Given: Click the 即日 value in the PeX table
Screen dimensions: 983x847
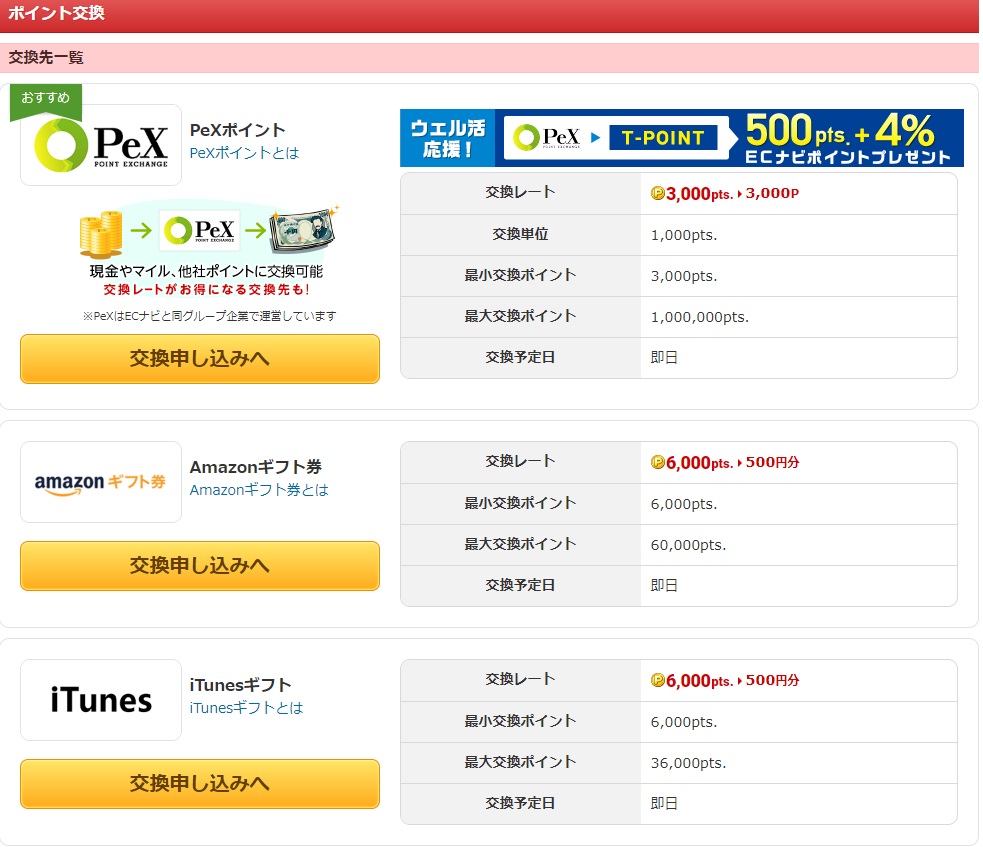Looking at the screenshot, I should pos(664,357).
